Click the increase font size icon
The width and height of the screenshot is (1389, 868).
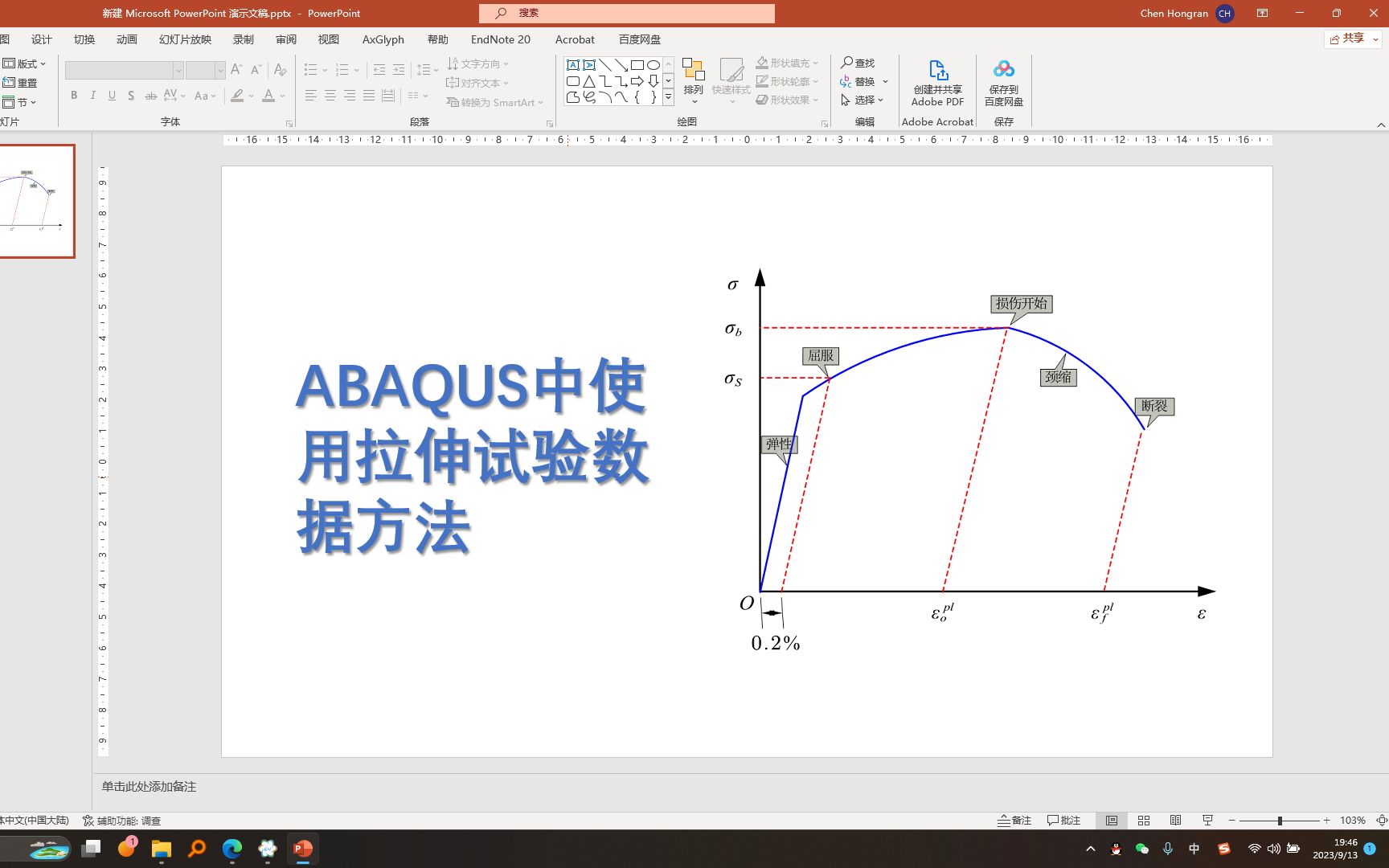tap(236, 70)
